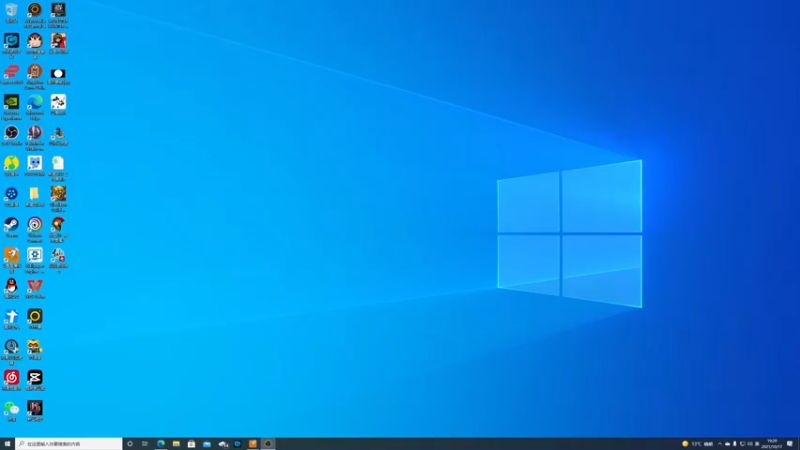Open Mail app from taskbar
Viewport: 800px width, 450px height.
pyautogui.click(x=207, y=444)
